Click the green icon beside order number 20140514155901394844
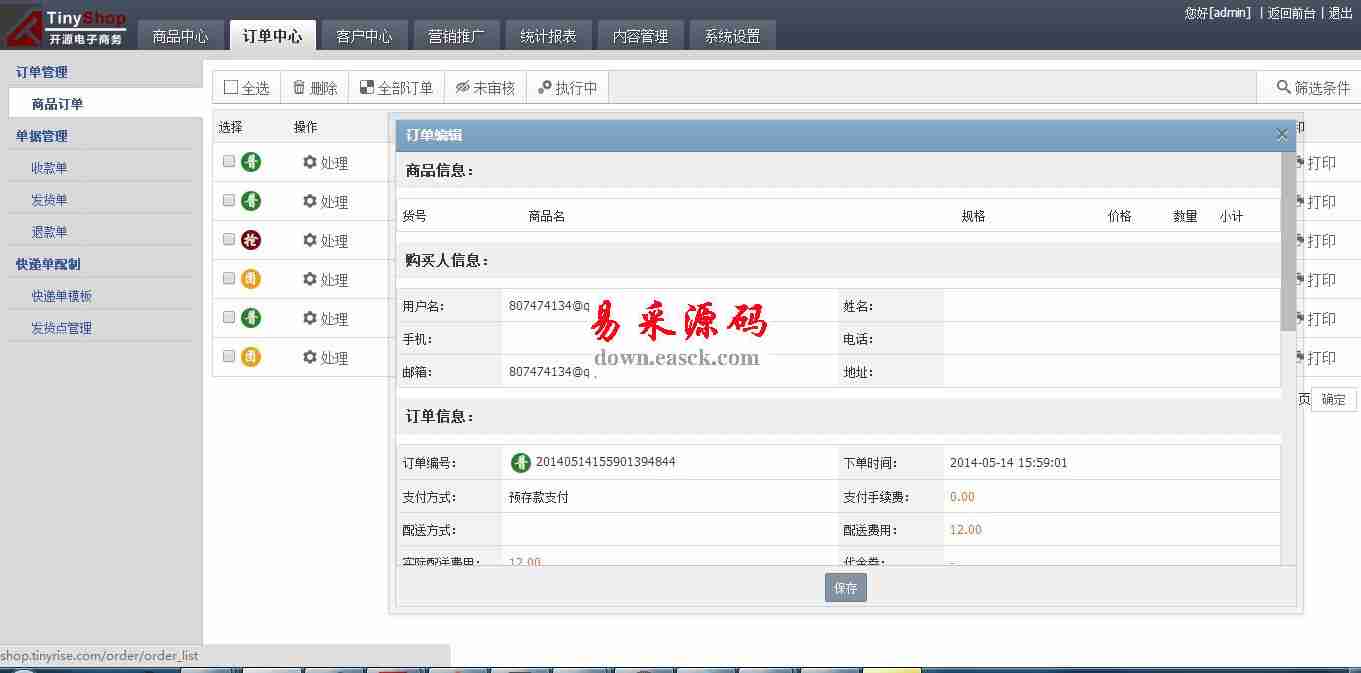1361x673 pixels. pos(521,462)
